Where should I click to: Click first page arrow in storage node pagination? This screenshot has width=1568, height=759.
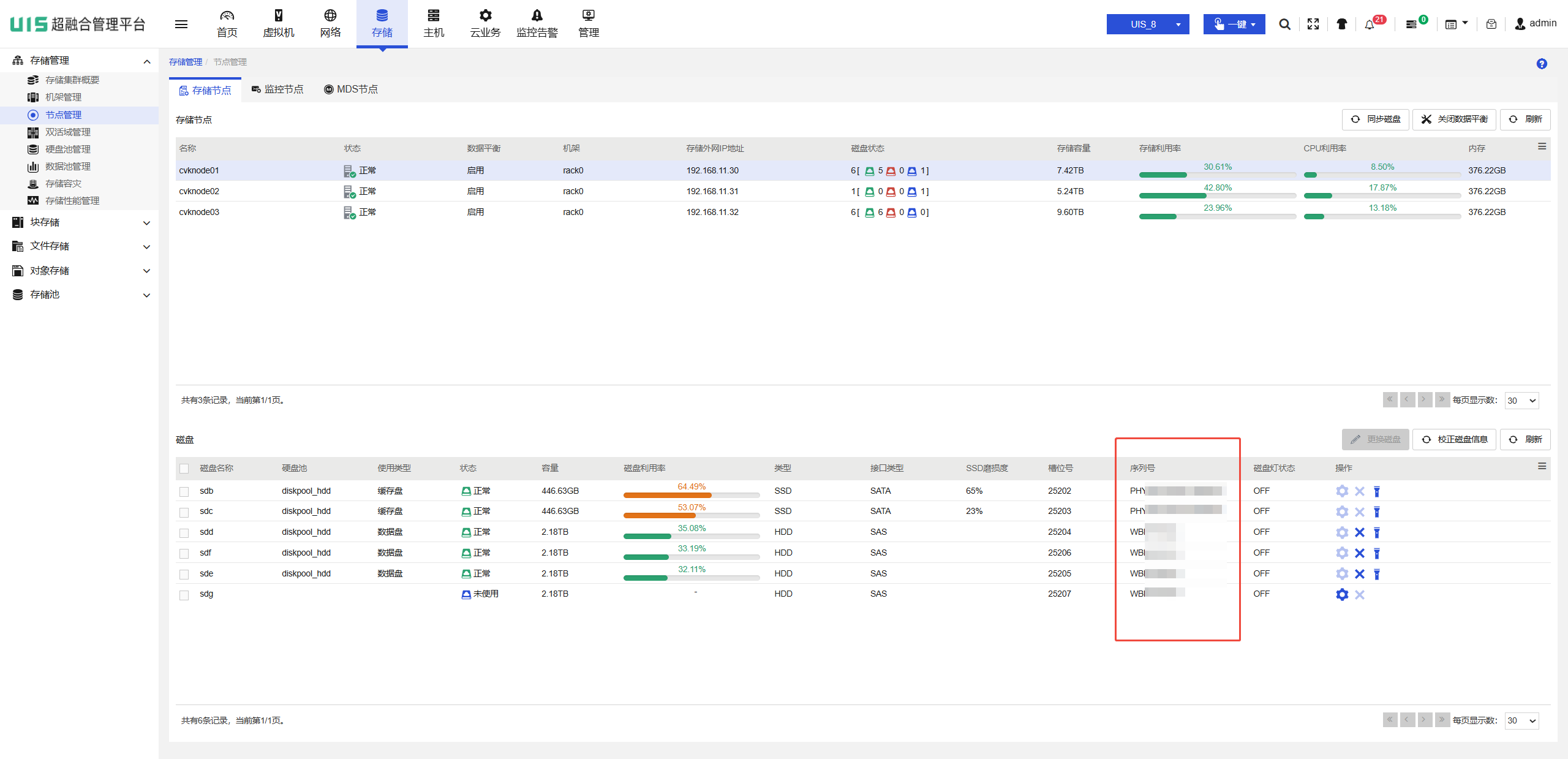(x=1390, y=399)
